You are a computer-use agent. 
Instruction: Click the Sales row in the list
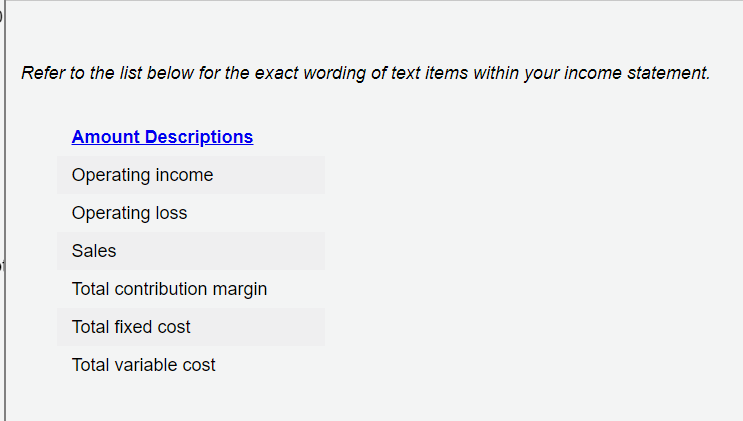click(x=94, y=251)
